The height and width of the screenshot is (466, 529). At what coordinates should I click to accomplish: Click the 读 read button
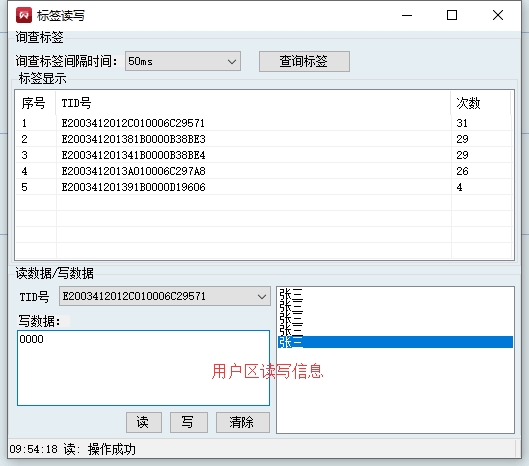(x=144, y=422)
